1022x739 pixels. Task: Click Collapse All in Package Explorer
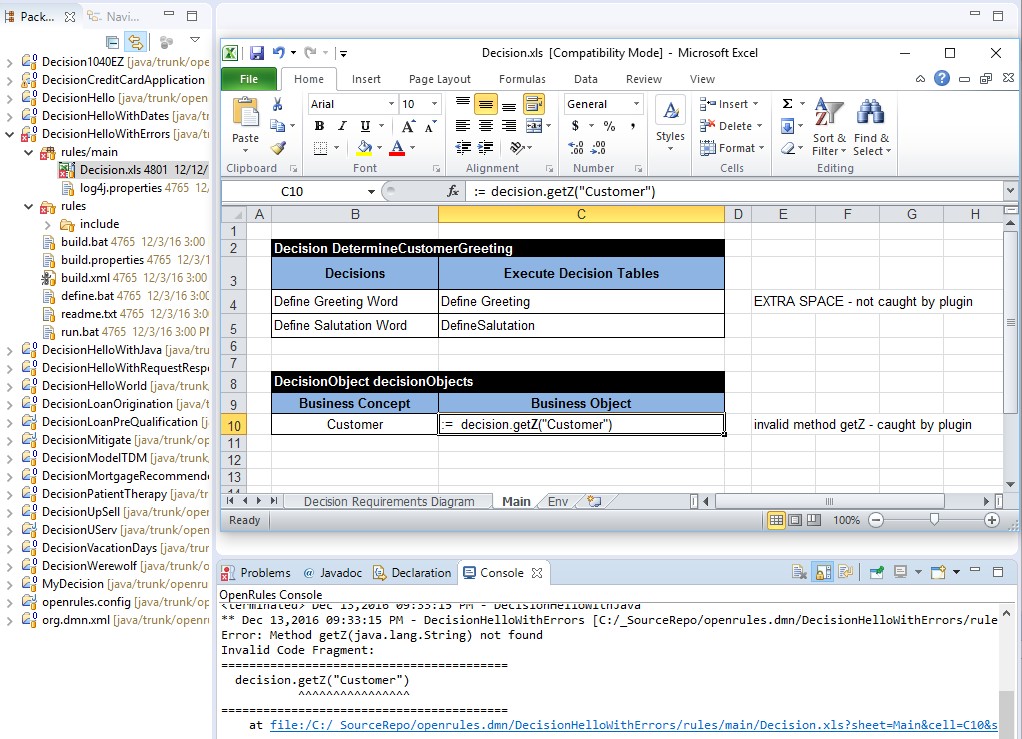(112, 42)
